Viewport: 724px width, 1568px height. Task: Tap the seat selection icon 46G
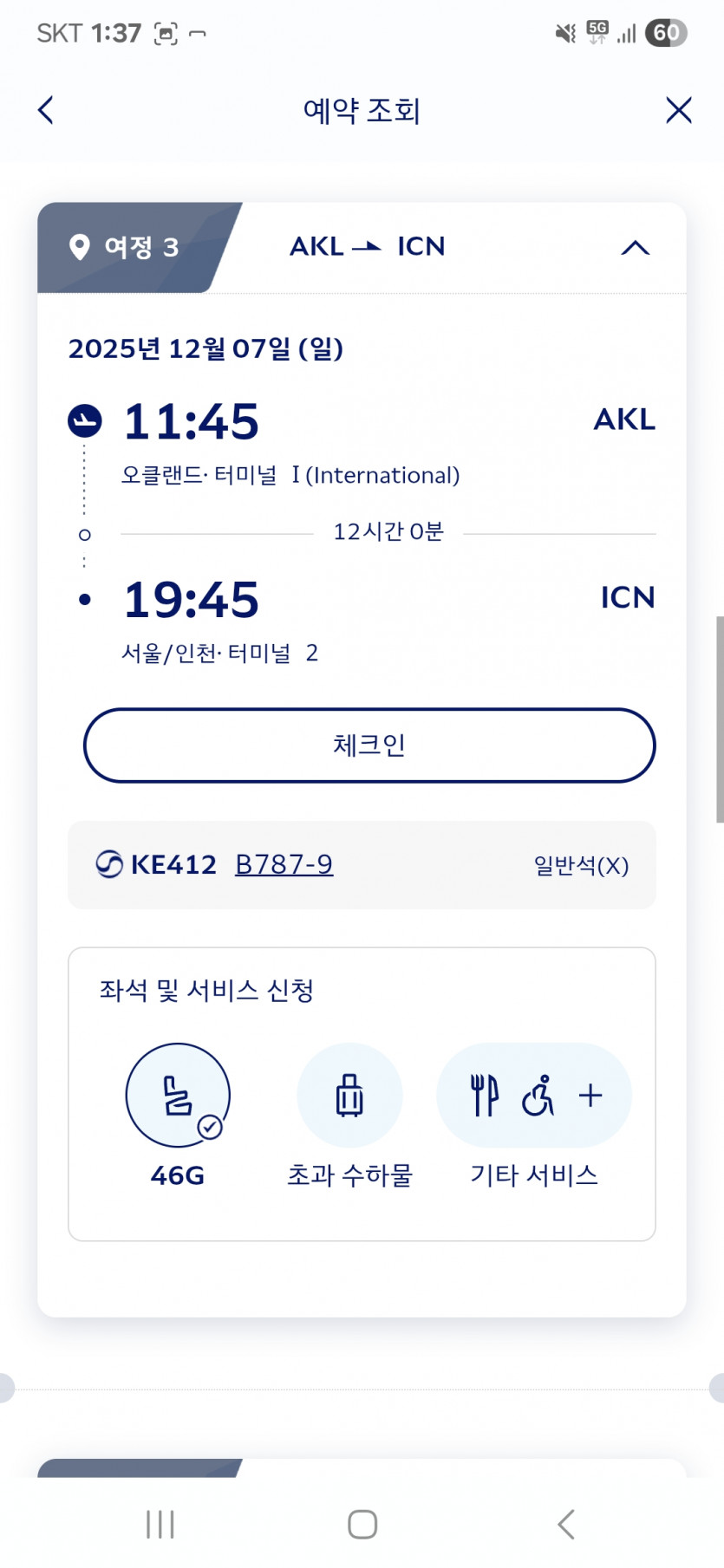(x=178, y=1095)
